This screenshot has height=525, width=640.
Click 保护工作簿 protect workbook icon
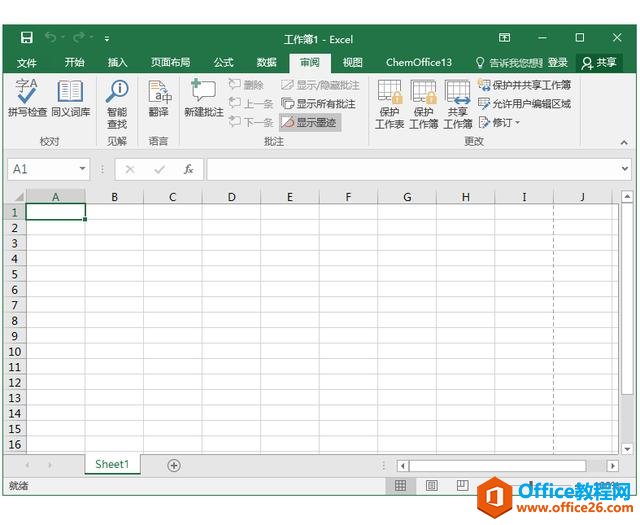(x=423, y=104)
